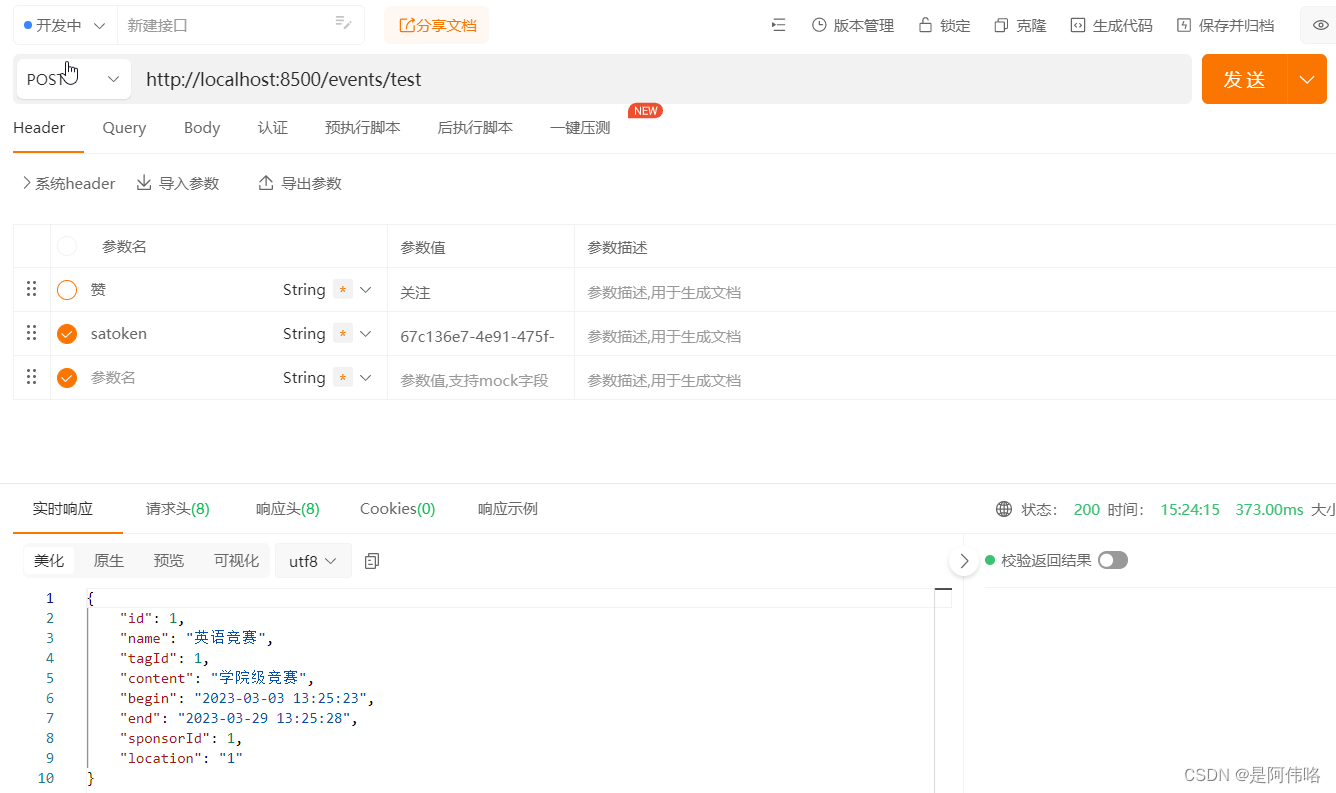Click the 导出参数 export parameters icon

[298, 183]
